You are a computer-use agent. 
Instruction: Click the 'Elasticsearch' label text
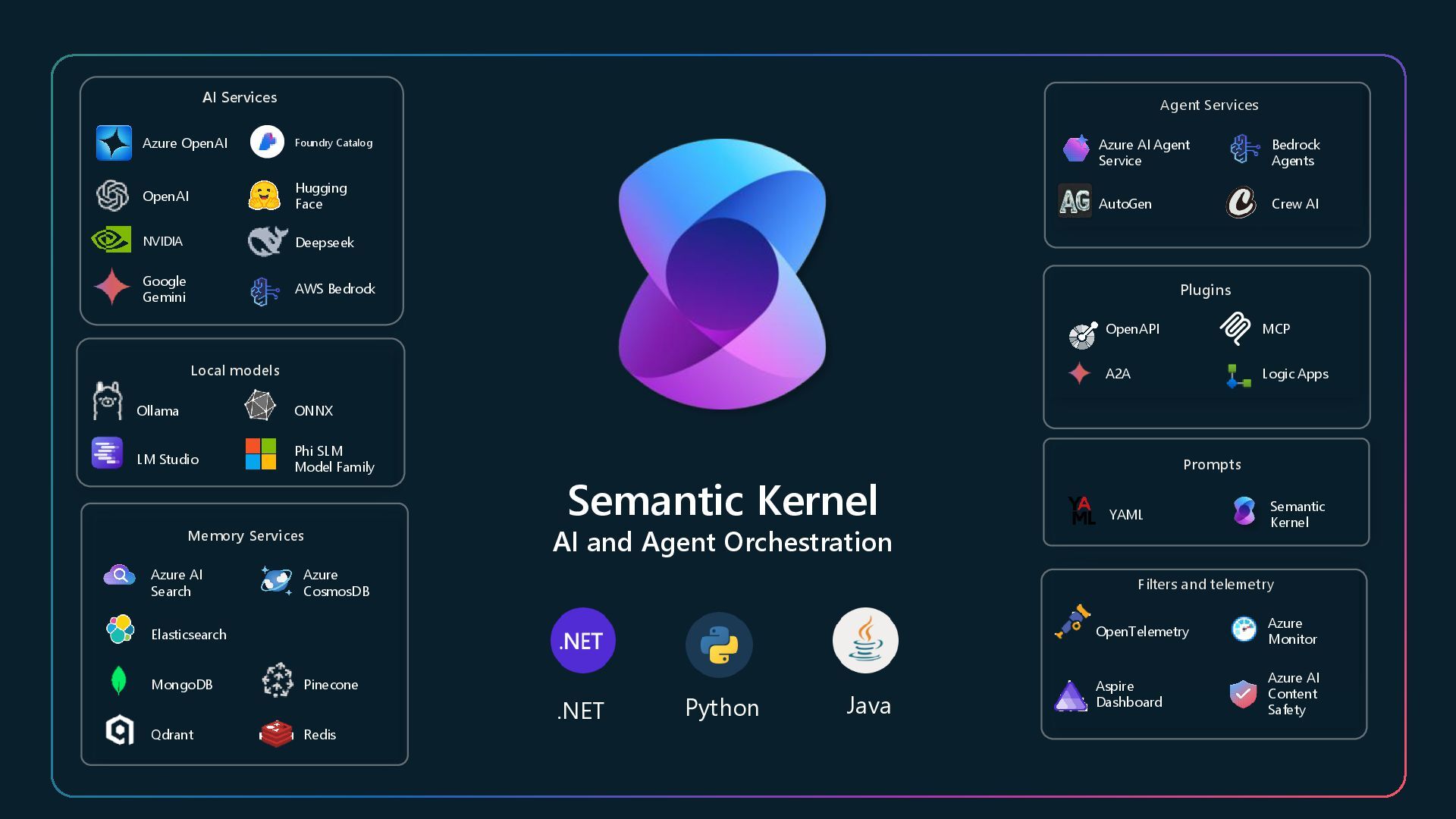click(188, 634)
